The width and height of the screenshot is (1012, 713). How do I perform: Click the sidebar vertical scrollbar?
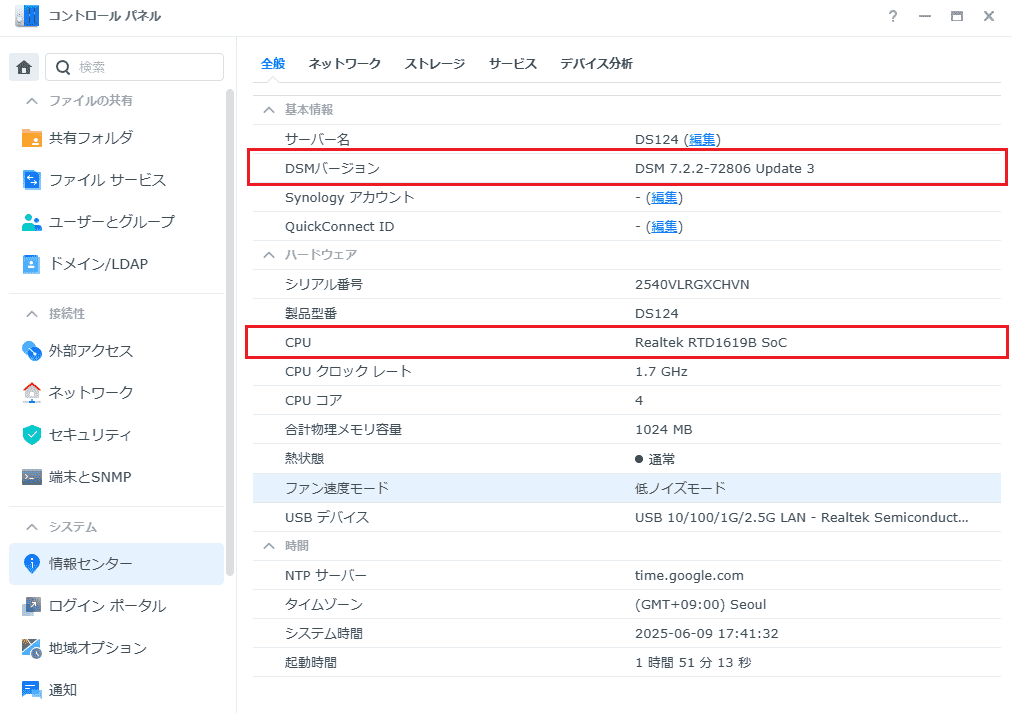click(x=230, y=333)
